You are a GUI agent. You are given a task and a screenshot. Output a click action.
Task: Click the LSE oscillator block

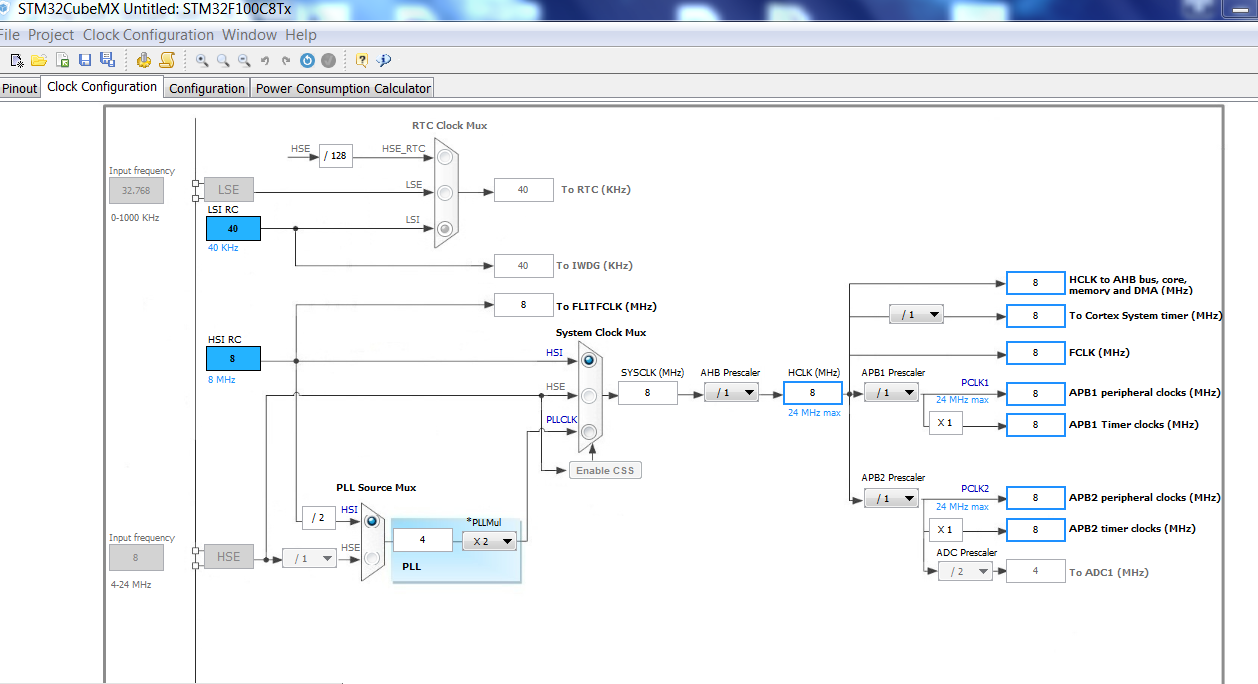coord(229,189)
